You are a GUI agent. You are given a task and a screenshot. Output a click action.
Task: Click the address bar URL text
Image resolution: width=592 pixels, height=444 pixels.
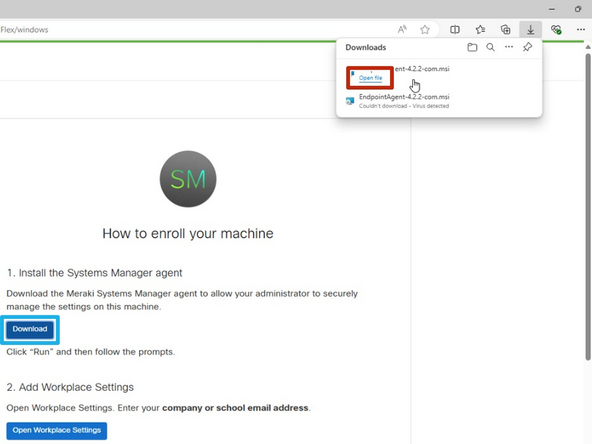[24, 29]
